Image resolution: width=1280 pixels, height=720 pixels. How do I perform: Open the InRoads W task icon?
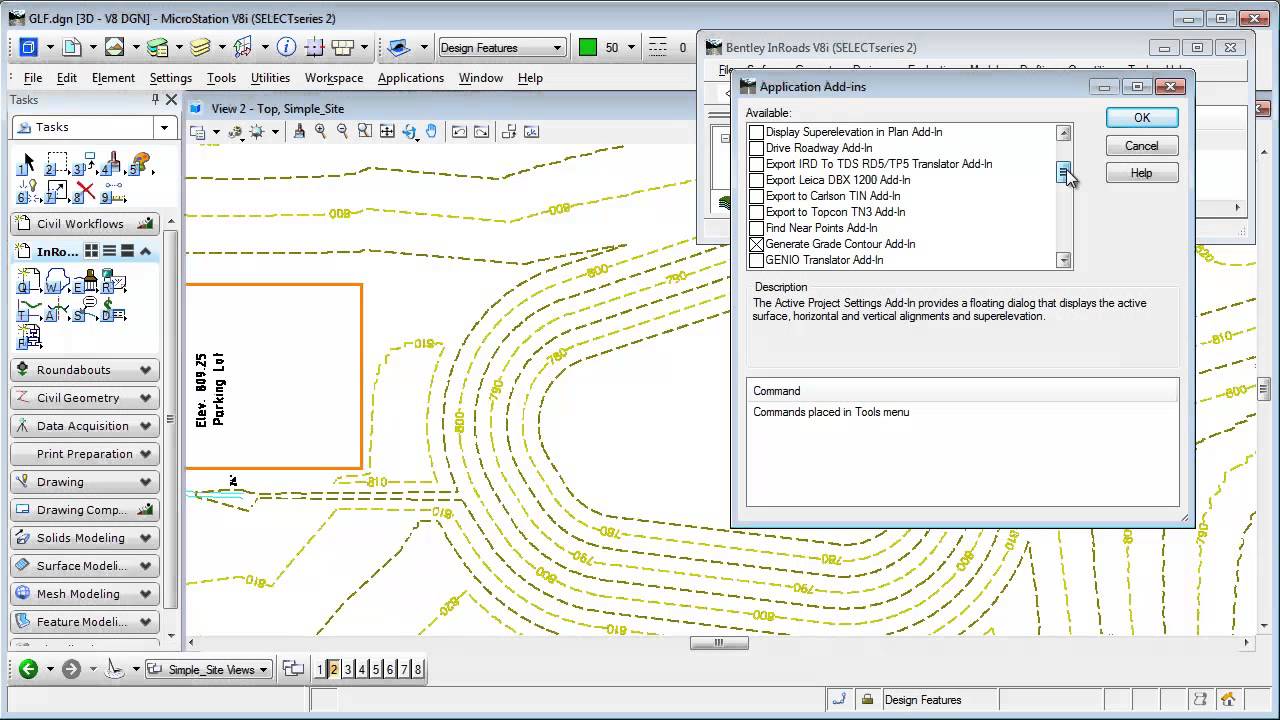tap(57, 283)
